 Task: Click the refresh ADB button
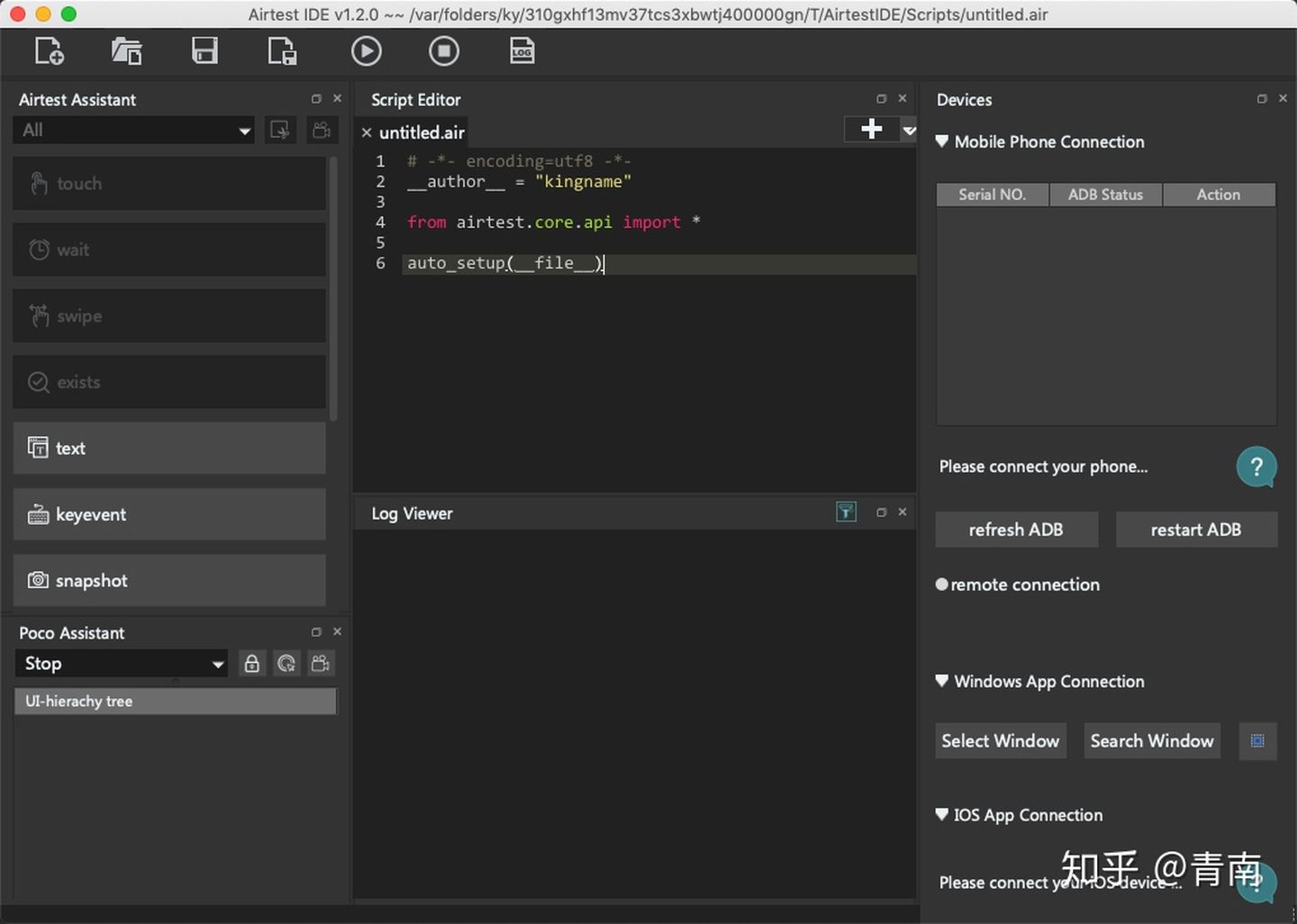(x=1016, y=530)
